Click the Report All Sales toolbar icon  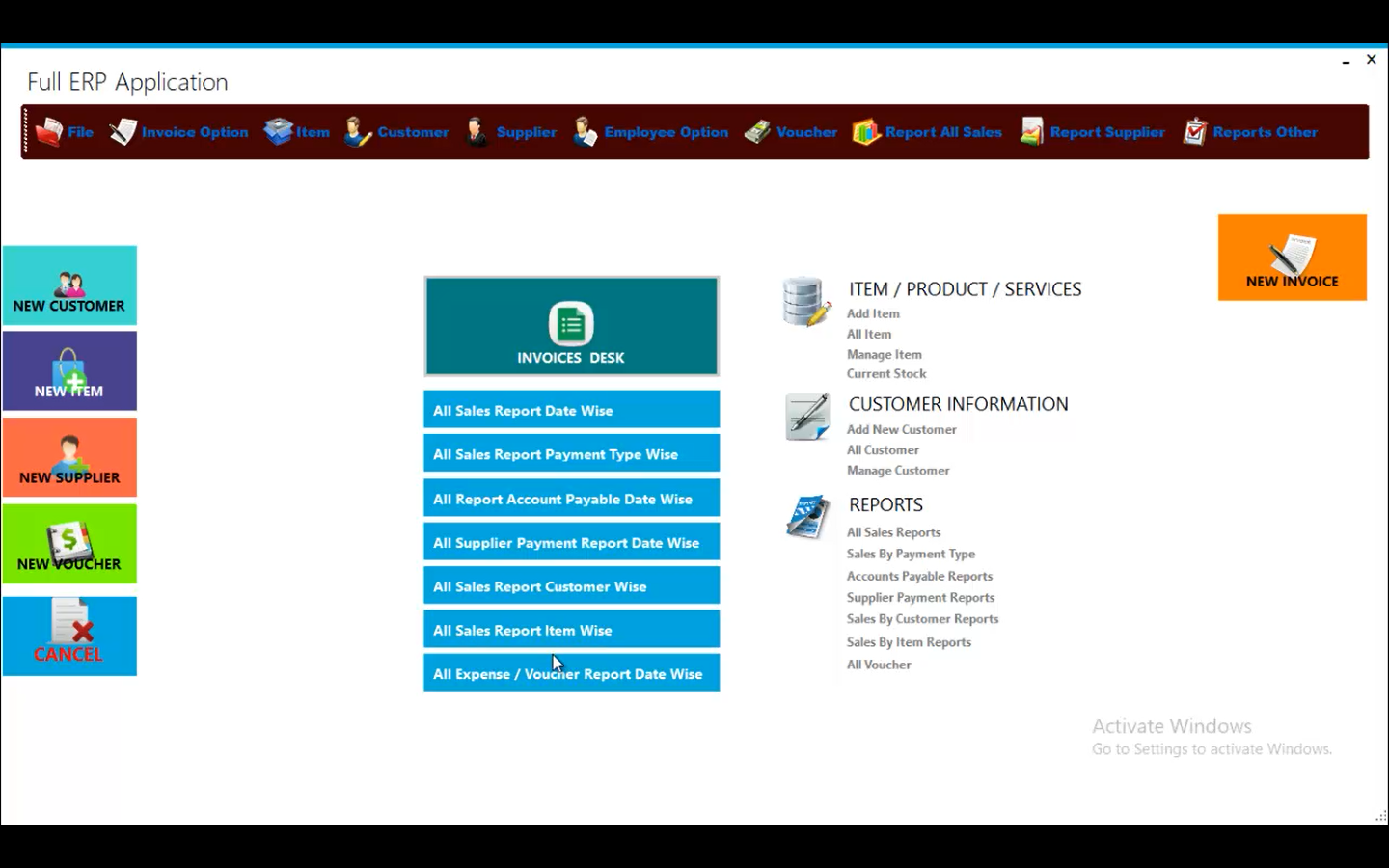(x=864, y=131)
